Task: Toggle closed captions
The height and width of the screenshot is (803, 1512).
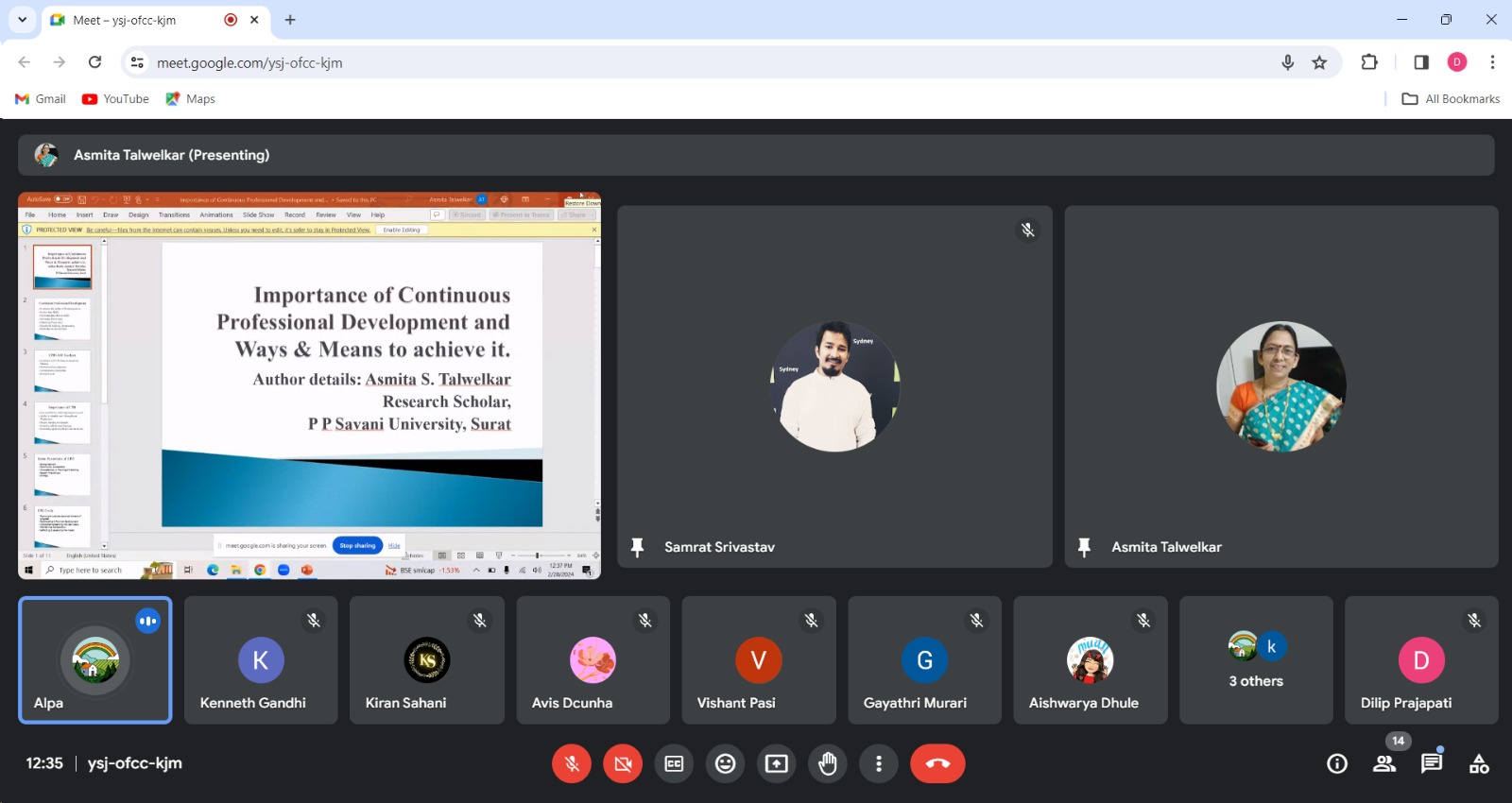Action: click(x=674, y=763)
